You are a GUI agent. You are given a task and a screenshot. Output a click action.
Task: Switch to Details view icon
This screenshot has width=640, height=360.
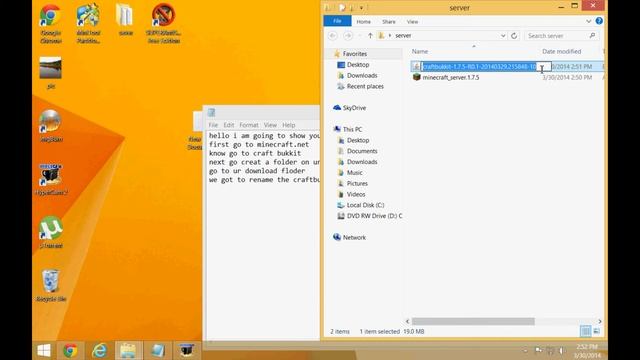(x=585, y=331)
